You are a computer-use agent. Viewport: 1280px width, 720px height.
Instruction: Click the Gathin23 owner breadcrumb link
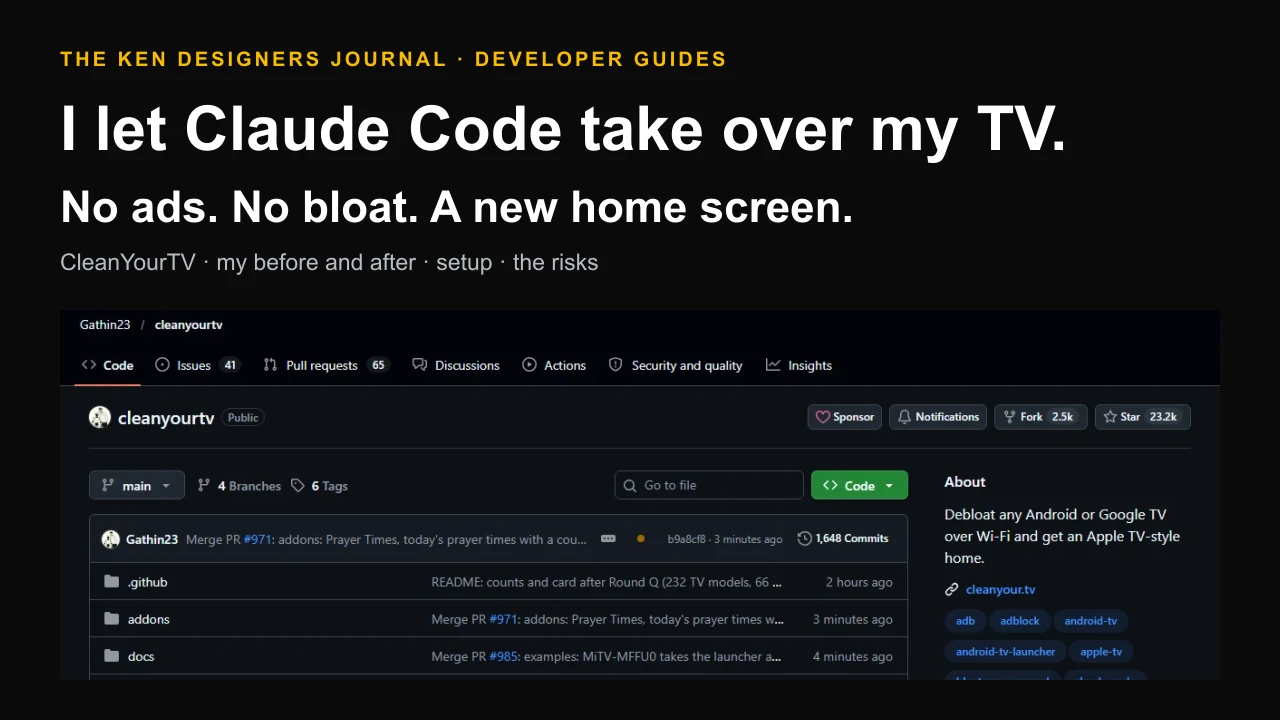point(105,325)
